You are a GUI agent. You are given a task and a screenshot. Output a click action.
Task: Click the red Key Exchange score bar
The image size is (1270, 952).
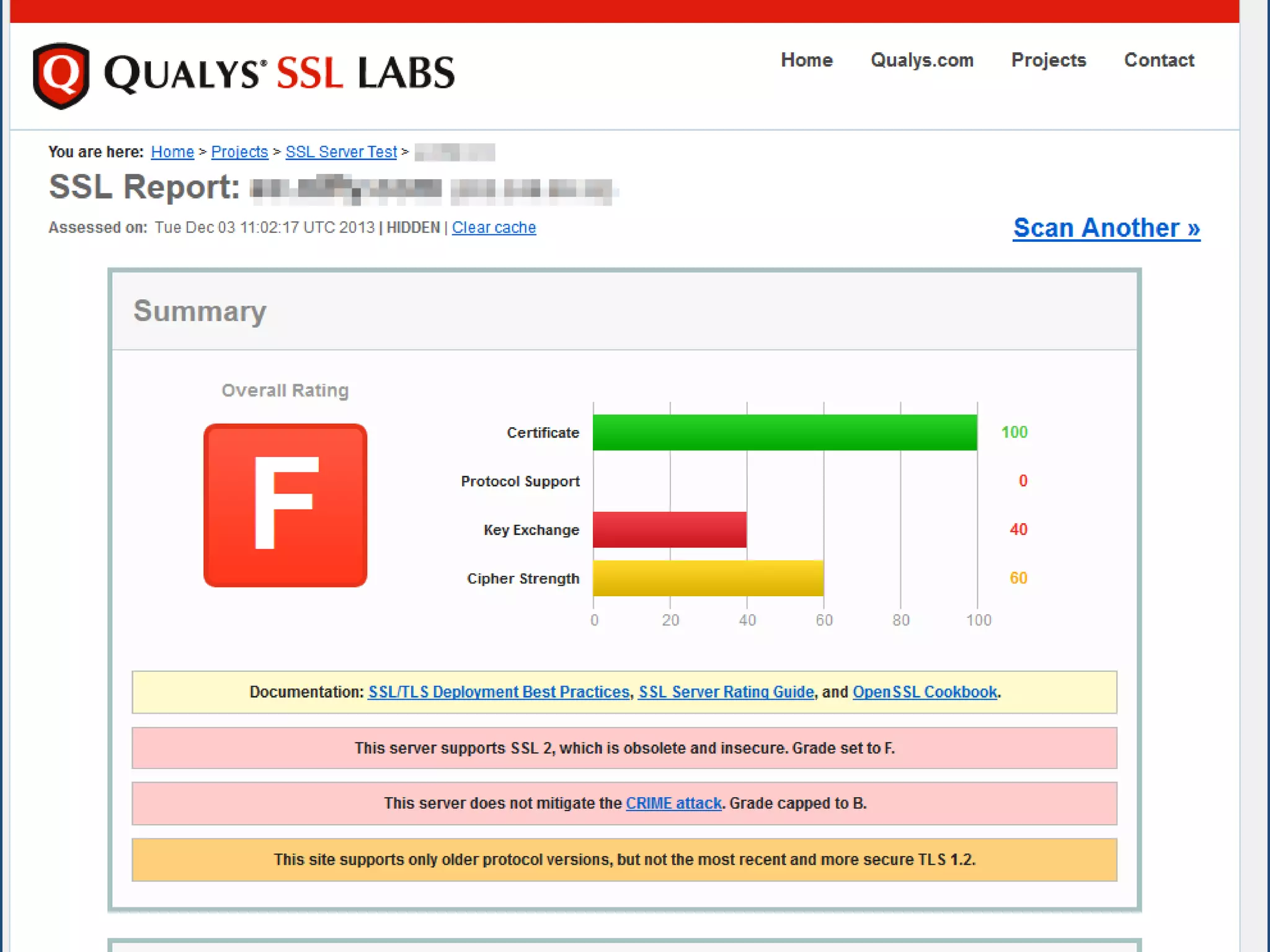coord(669,529)
